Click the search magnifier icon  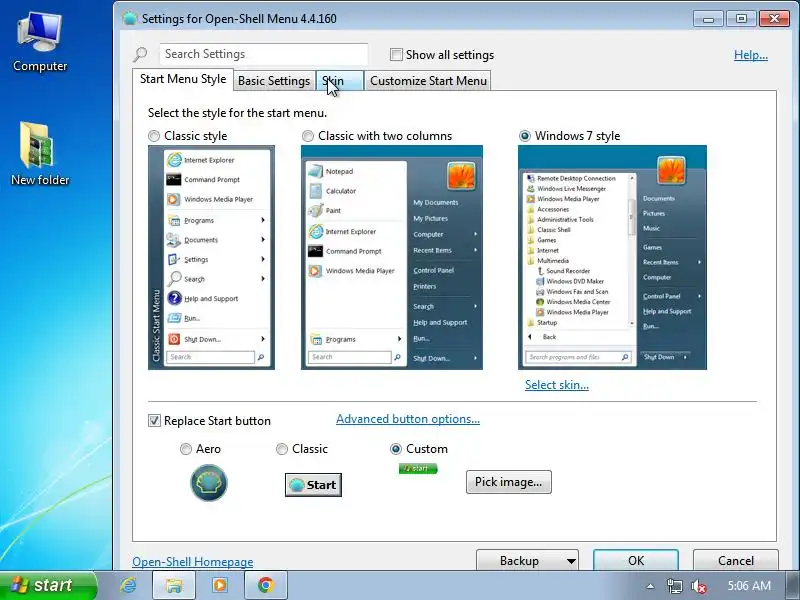click(140, 54)
